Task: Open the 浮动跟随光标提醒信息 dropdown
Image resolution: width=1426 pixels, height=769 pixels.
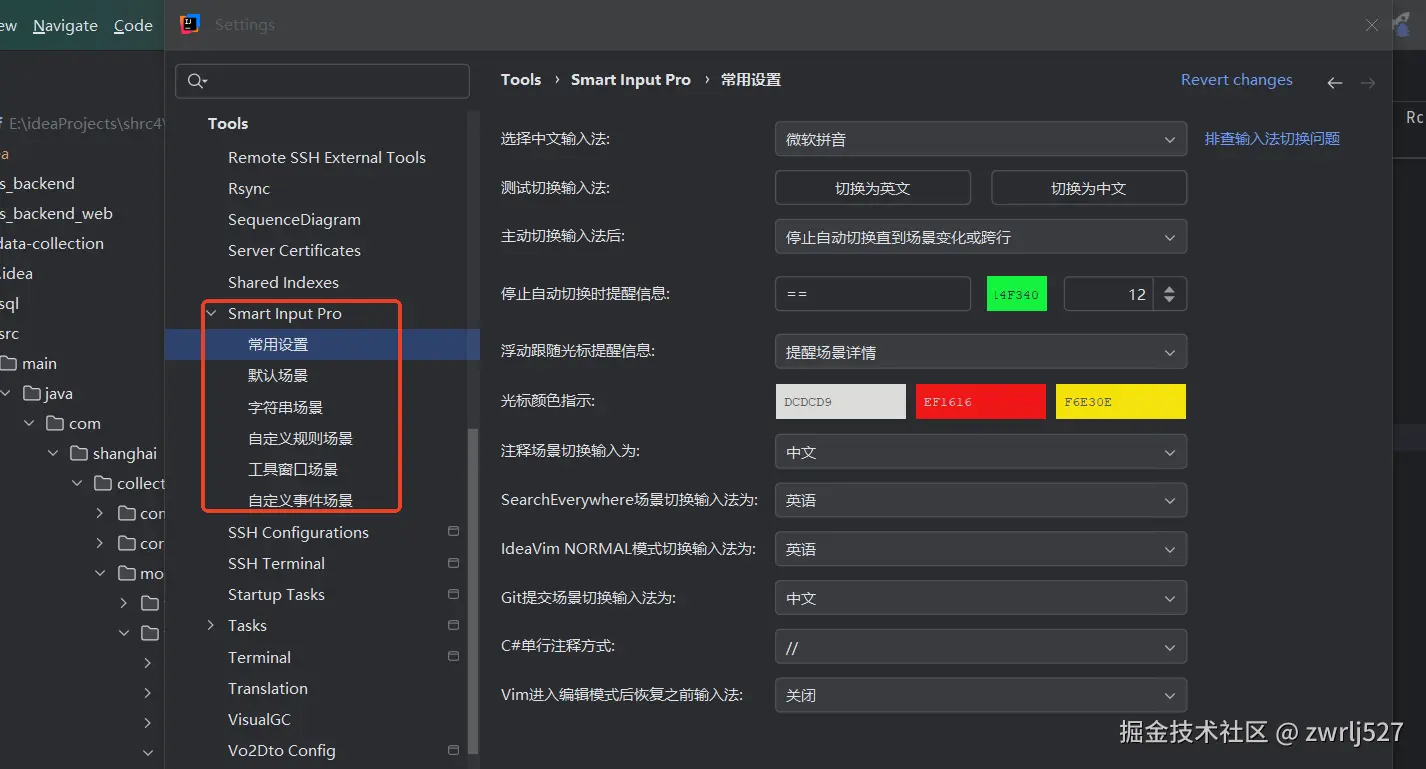Action: pyautogui.click(x=981, y=352)
